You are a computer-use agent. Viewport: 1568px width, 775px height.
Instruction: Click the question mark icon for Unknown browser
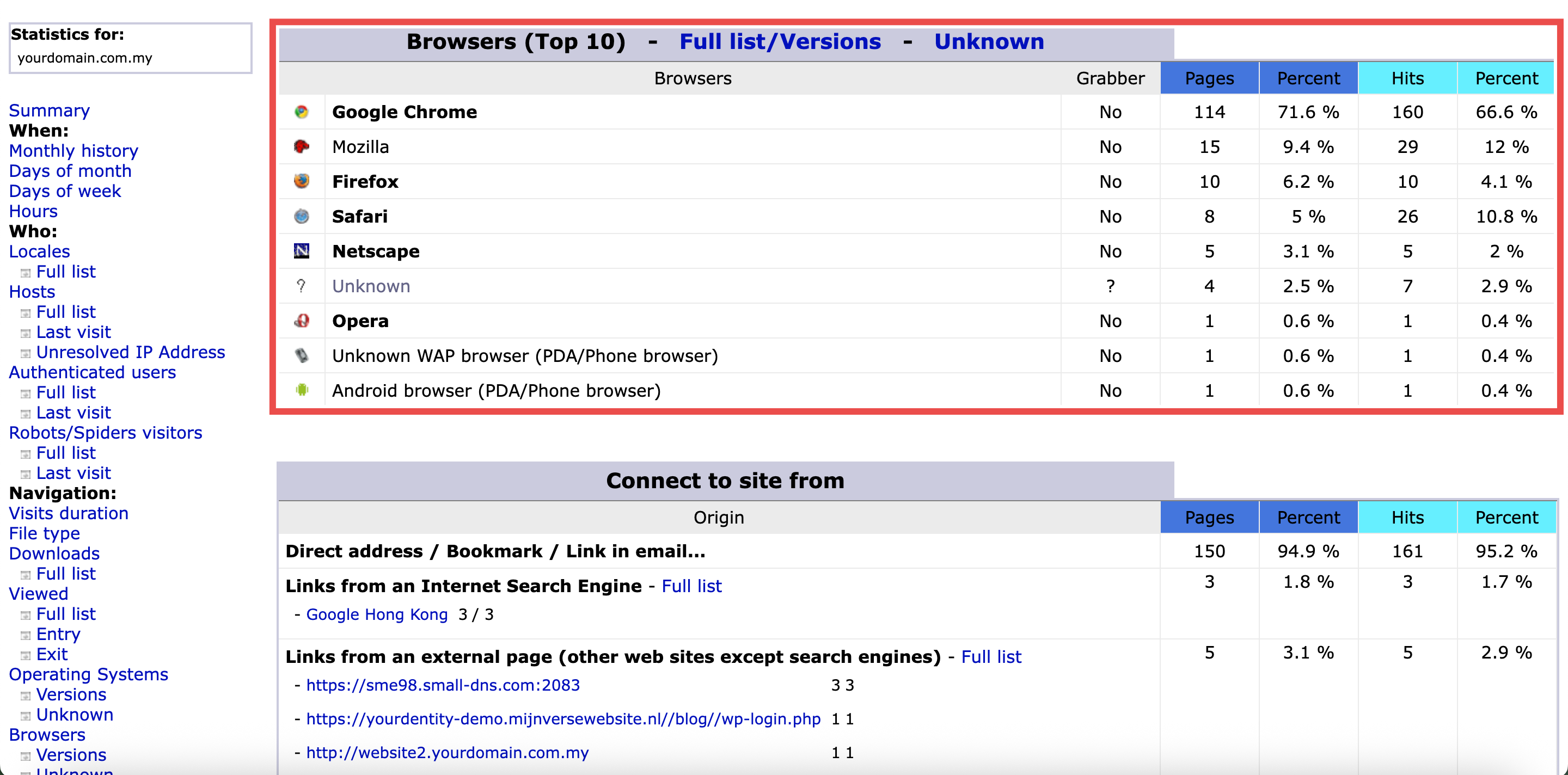[x=301, y=286]
